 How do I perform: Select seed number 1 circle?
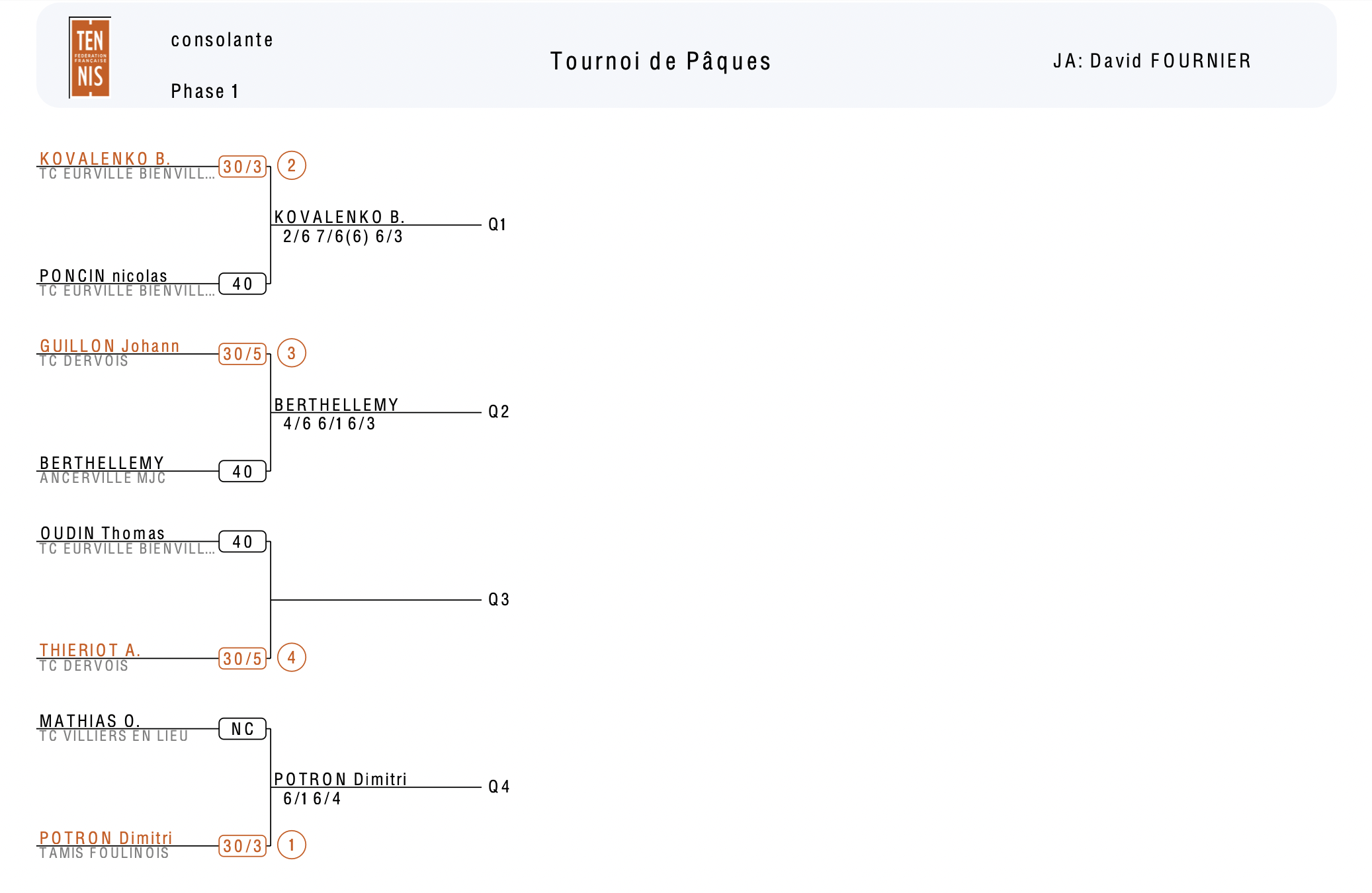[x=292, y=845]
